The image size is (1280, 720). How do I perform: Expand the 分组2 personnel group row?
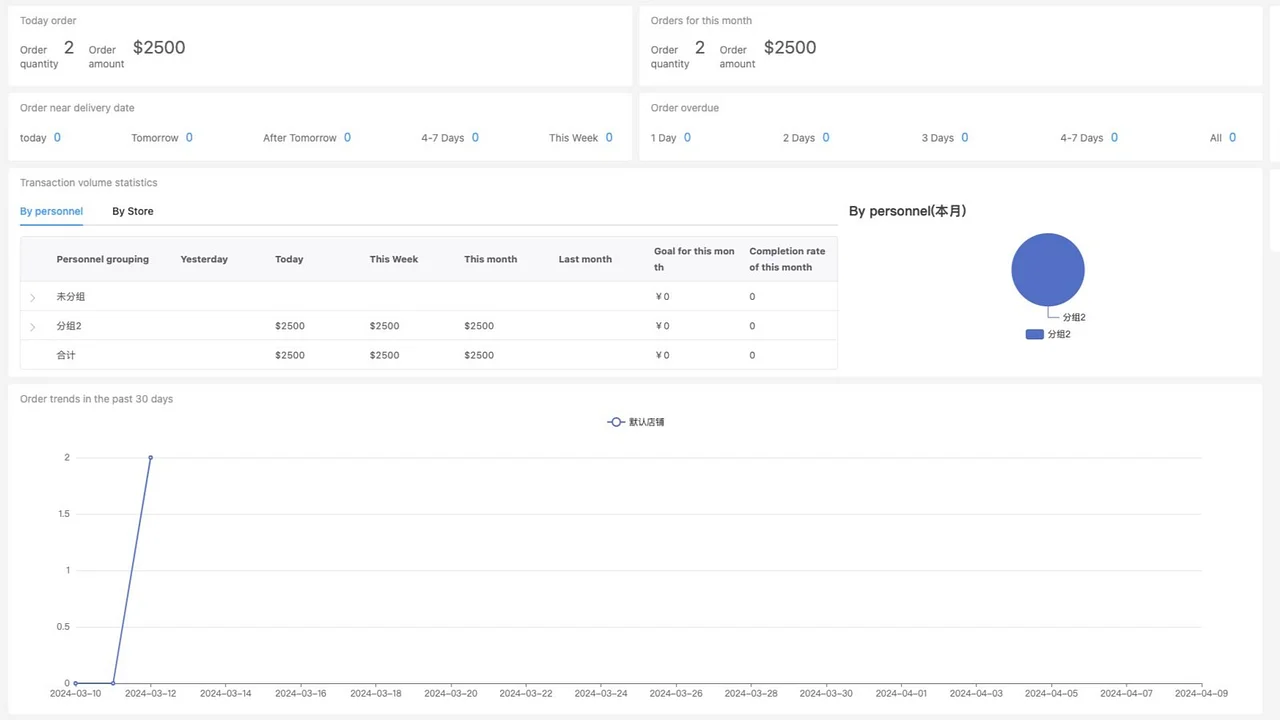[33, 327]
